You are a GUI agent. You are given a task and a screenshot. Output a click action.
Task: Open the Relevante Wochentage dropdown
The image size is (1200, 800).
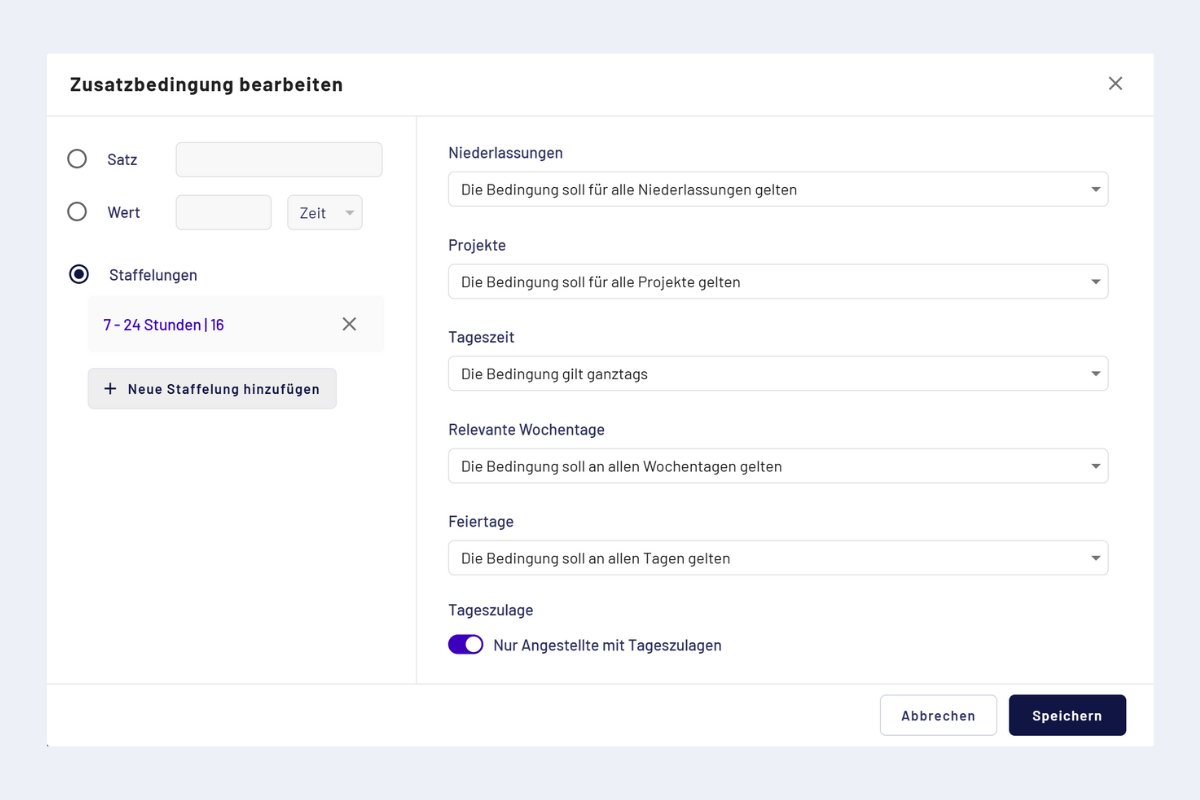tap(777, 466)
